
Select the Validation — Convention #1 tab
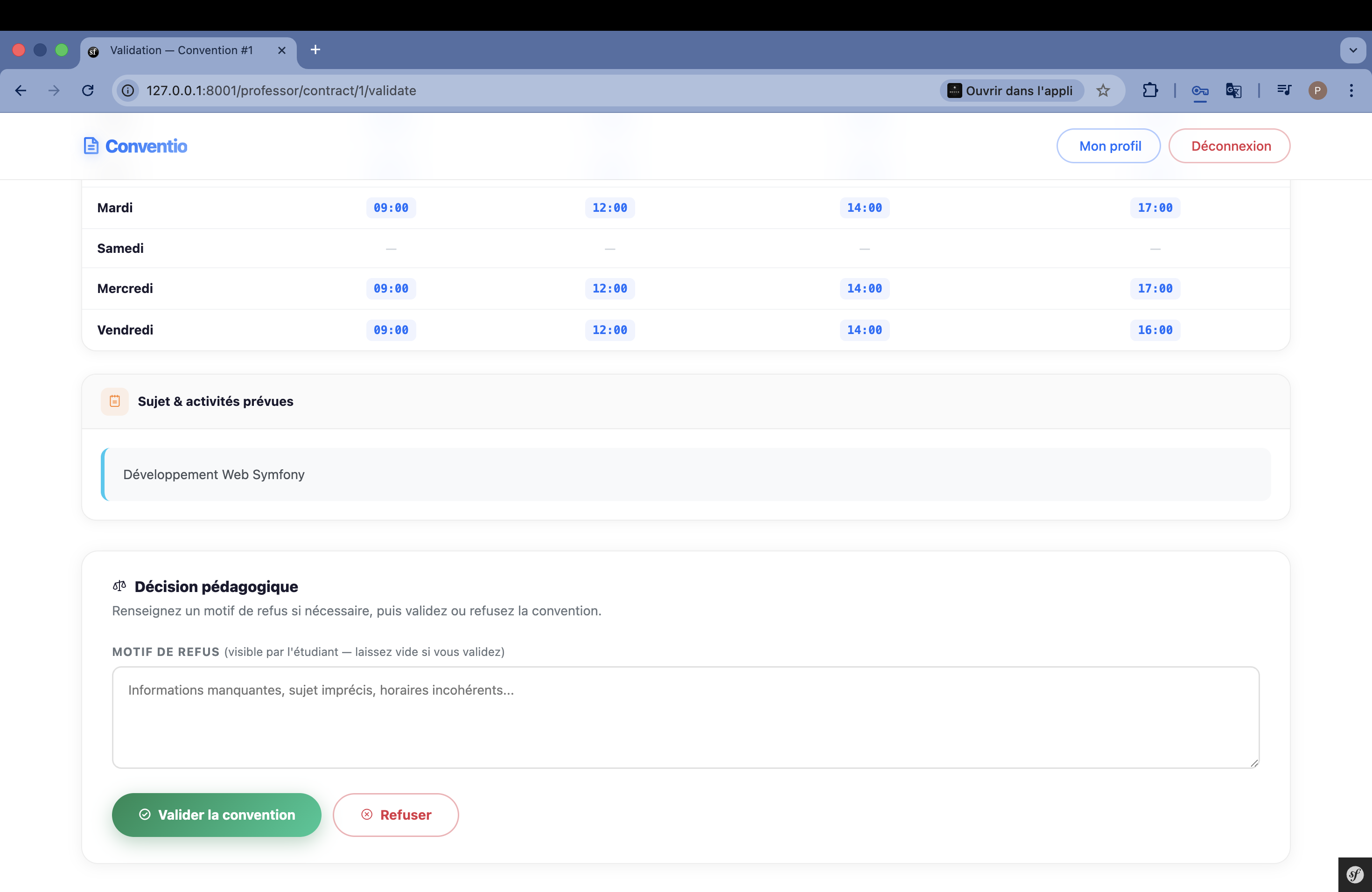point(182,50)
